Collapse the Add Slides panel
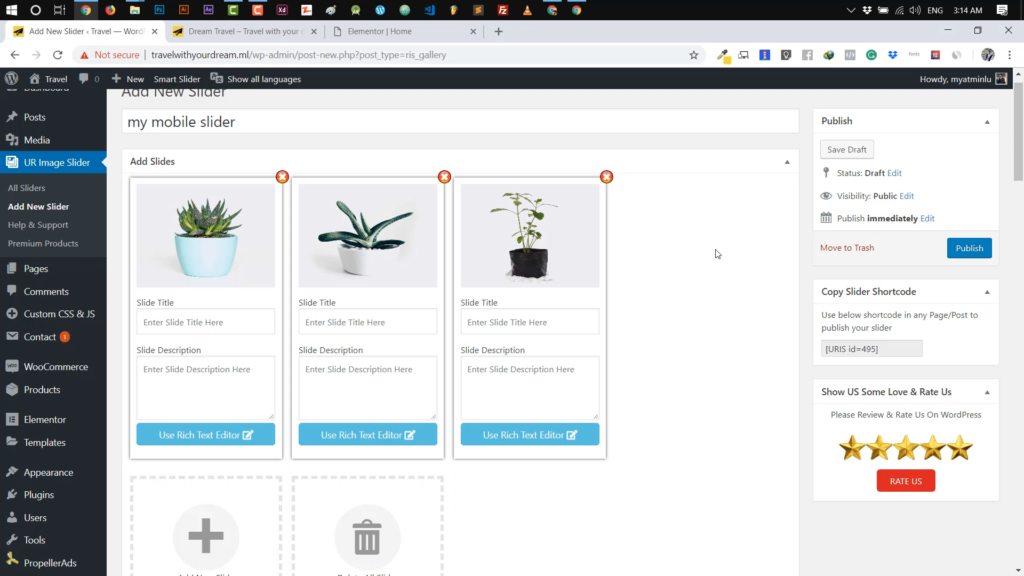 point(787,161)
